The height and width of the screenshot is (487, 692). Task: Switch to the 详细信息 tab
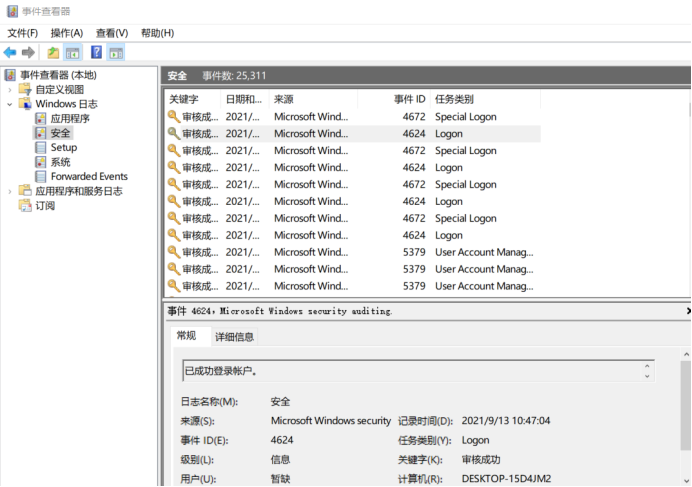coord(234,337)
